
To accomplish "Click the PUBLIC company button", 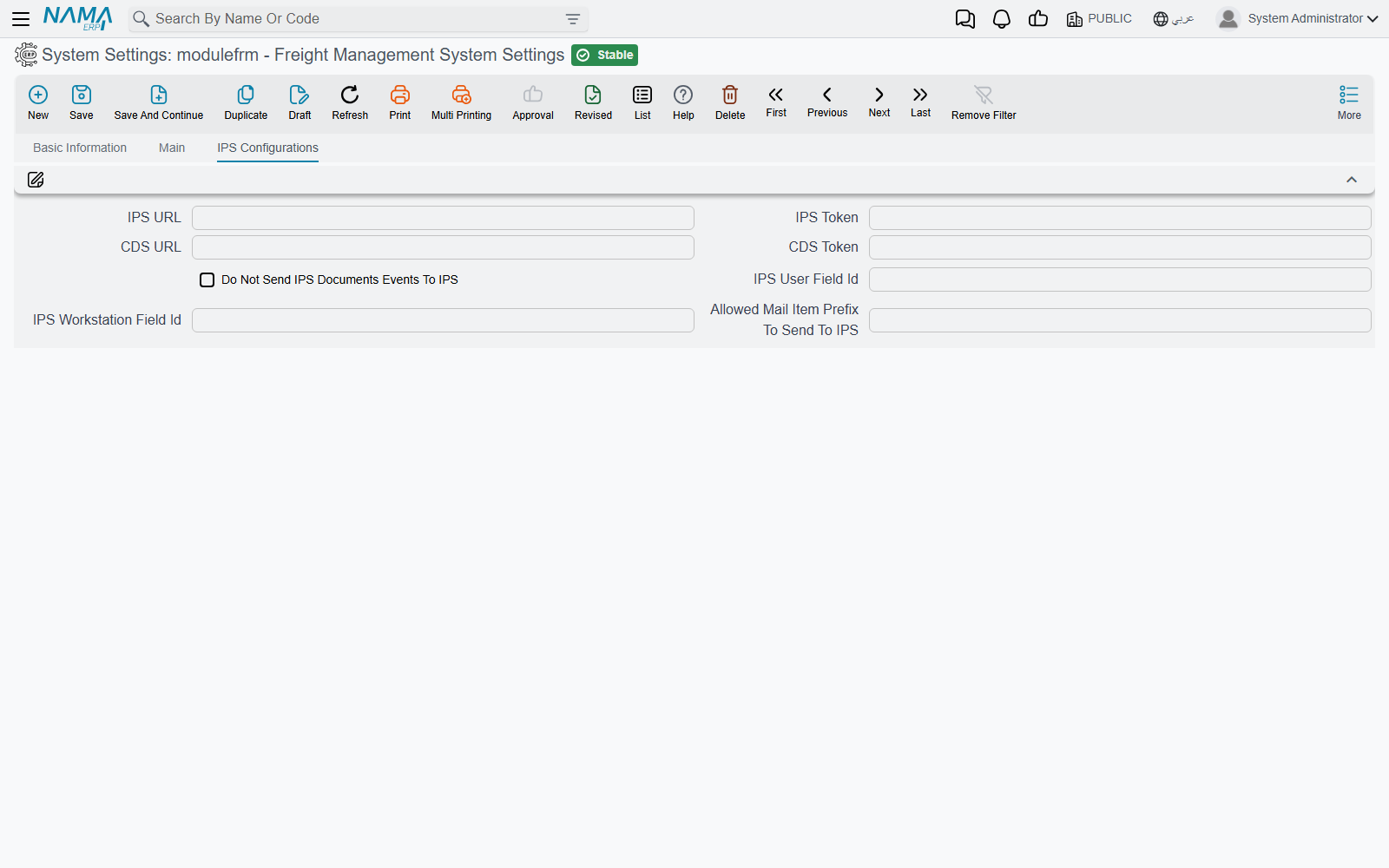I will [x=1099, y=19].
